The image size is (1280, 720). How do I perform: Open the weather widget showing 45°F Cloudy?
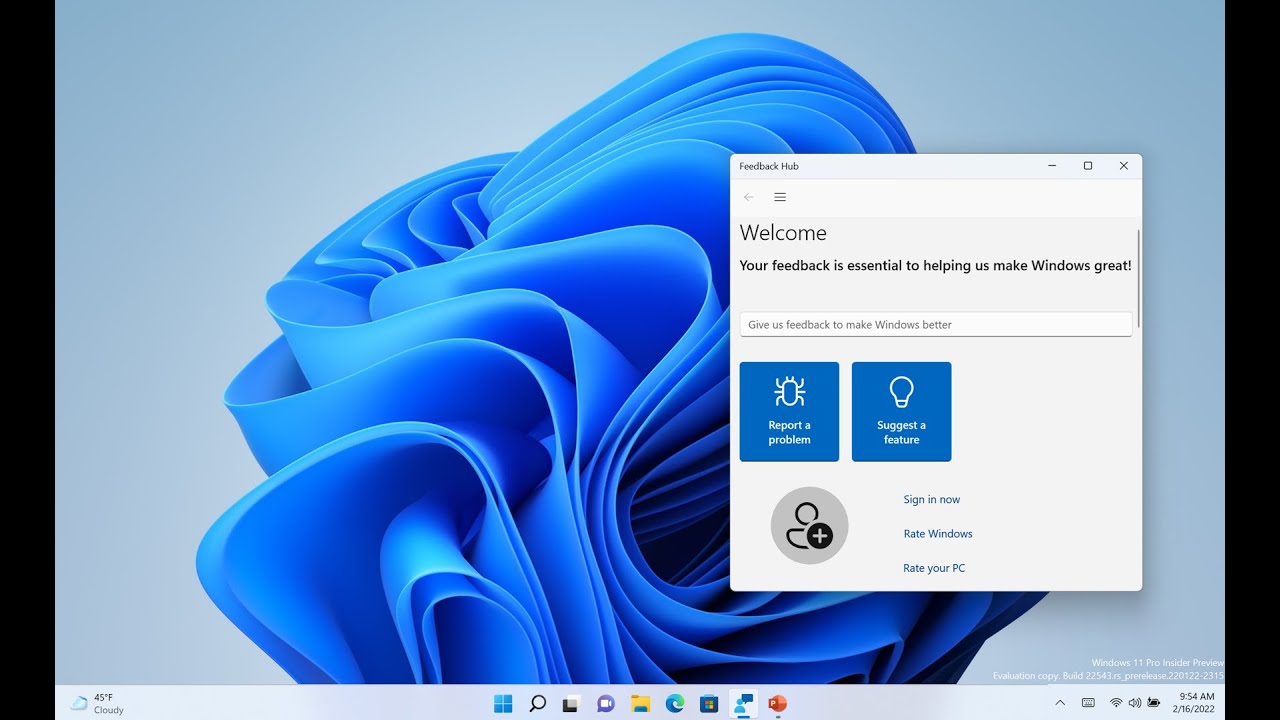[97, 703]
